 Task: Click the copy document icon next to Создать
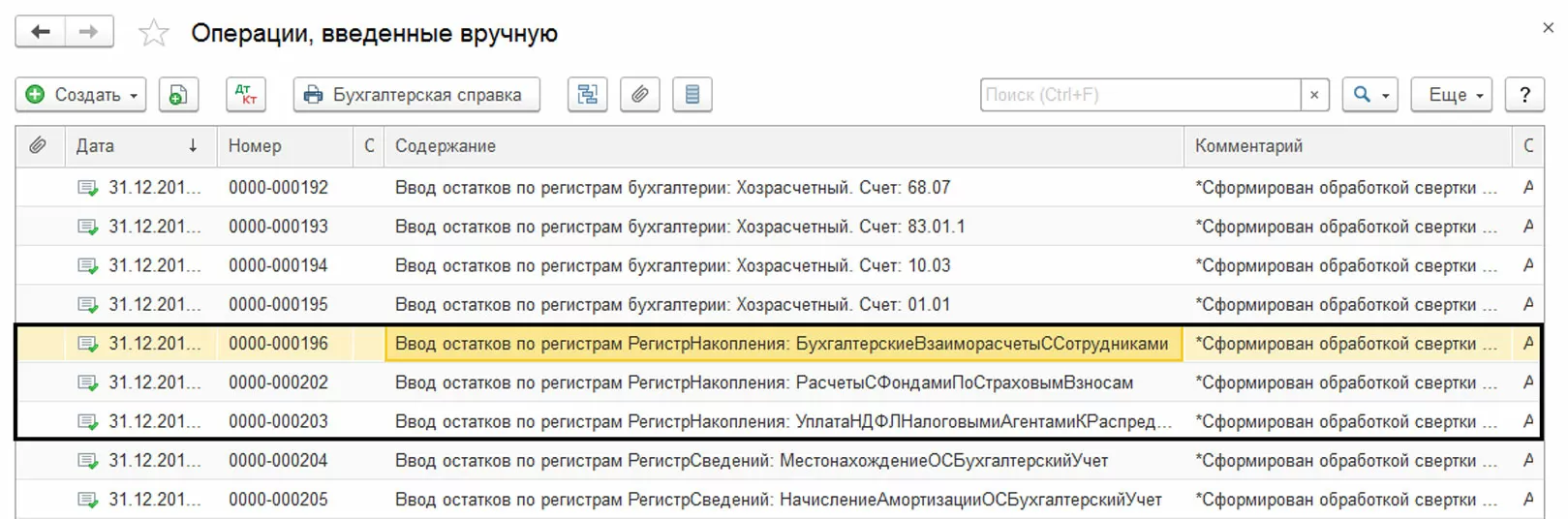point(178,95)
